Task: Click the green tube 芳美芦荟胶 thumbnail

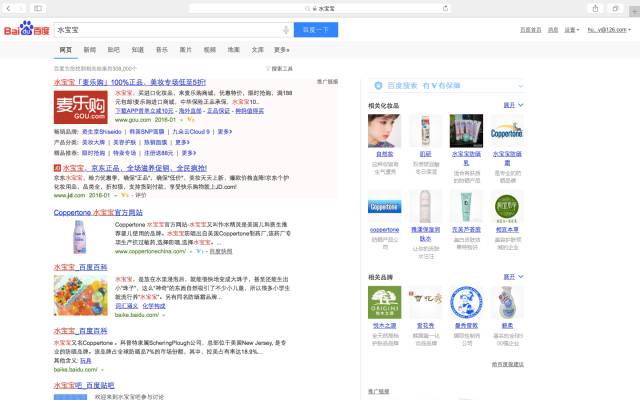Action: tap(466, 207)
